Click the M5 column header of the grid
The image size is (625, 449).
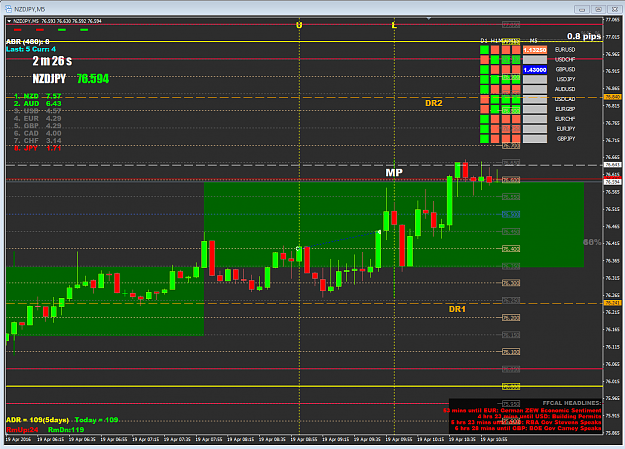coord(534,41)
